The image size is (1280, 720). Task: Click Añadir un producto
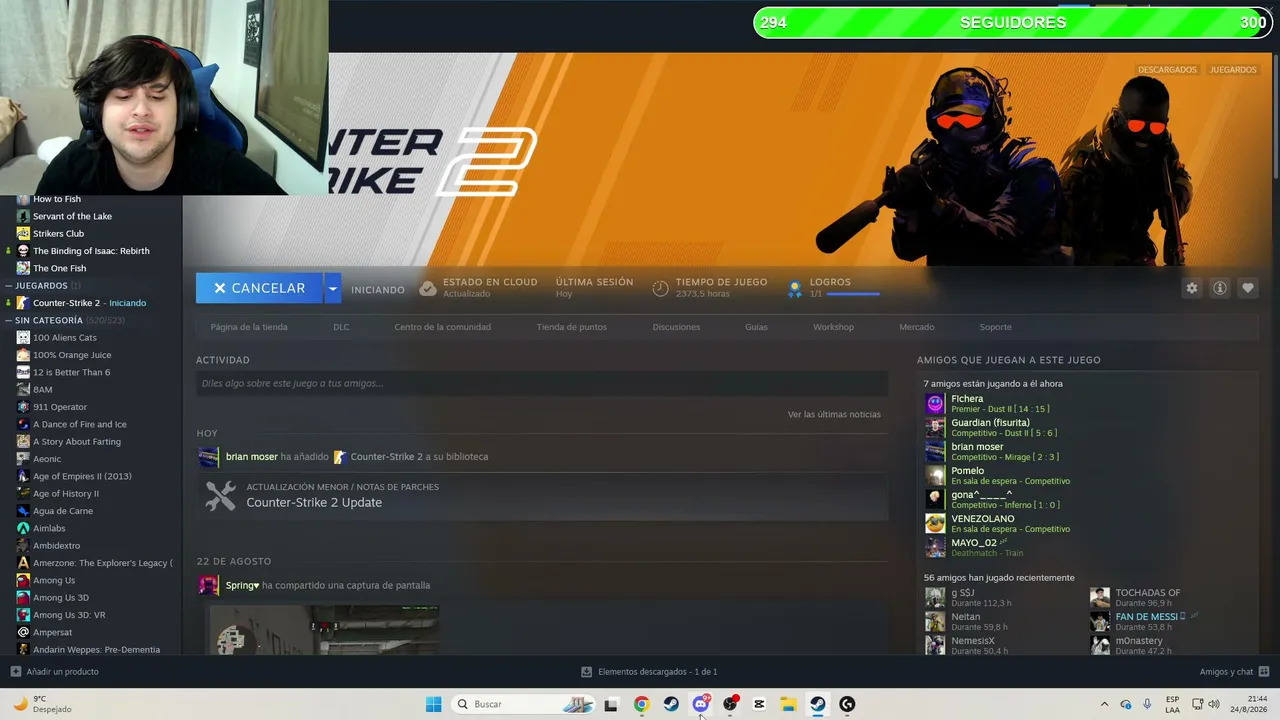coord(62,672)
